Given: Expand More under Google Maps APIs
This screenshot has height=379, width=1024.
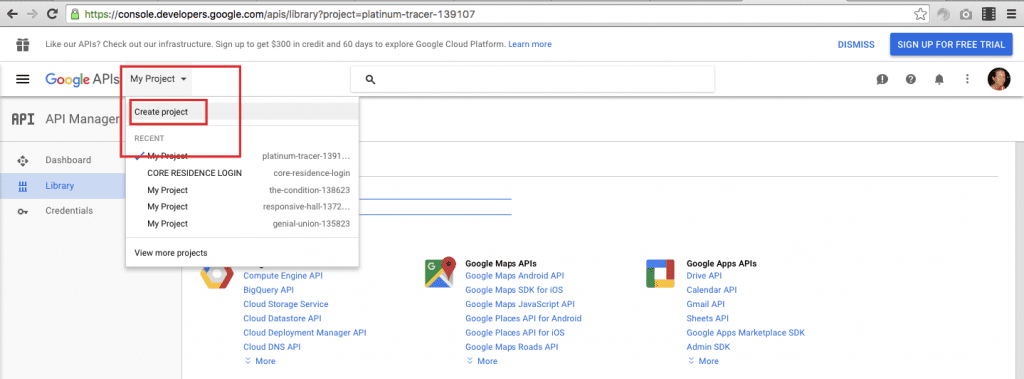Looking at the screenshot, I should pyautogui.click(x=482, y=361).
